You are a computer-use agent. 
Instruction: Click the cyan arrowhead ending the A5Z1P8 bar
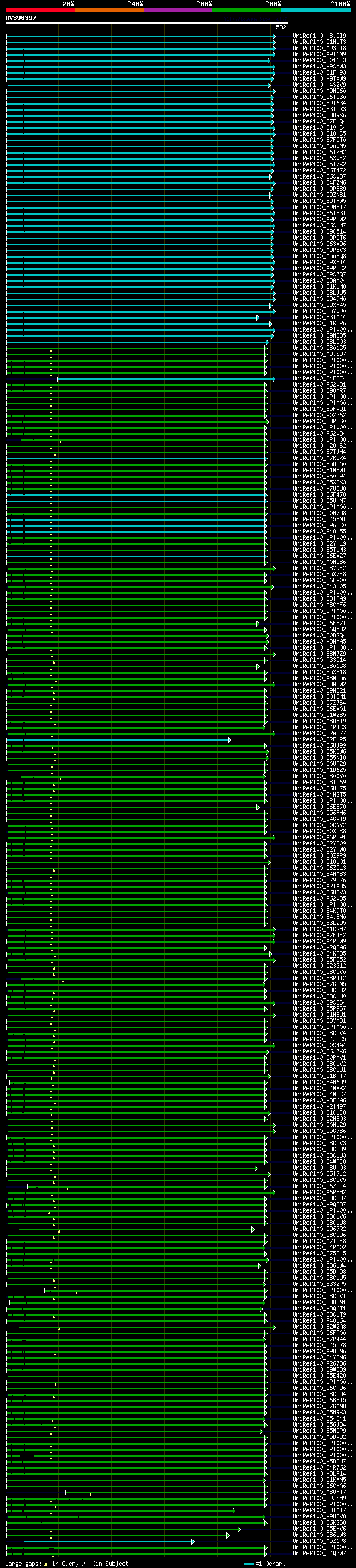tap(193, 1541)
